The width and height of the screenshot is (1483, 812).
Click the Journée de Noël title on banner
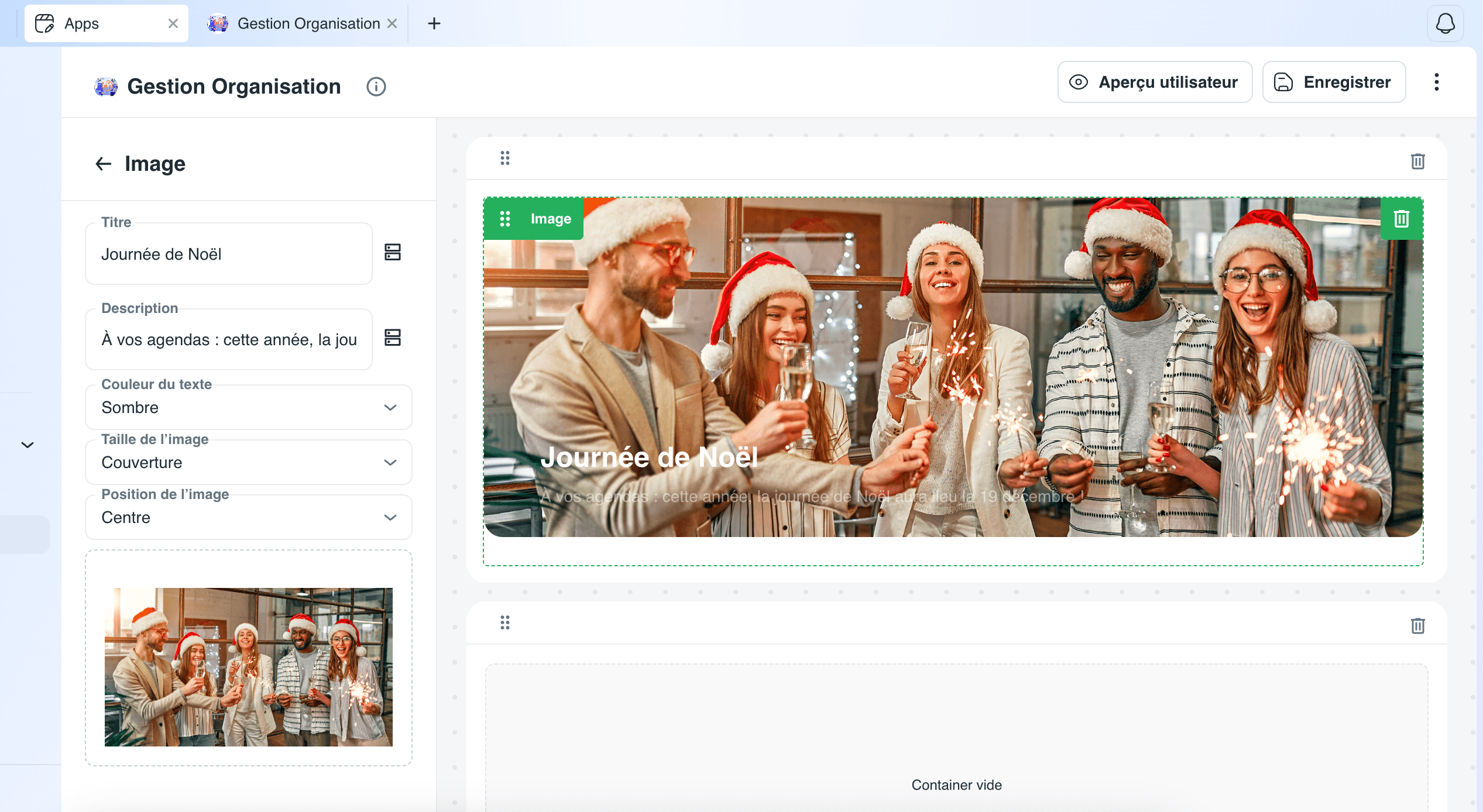tap(649, 457)
